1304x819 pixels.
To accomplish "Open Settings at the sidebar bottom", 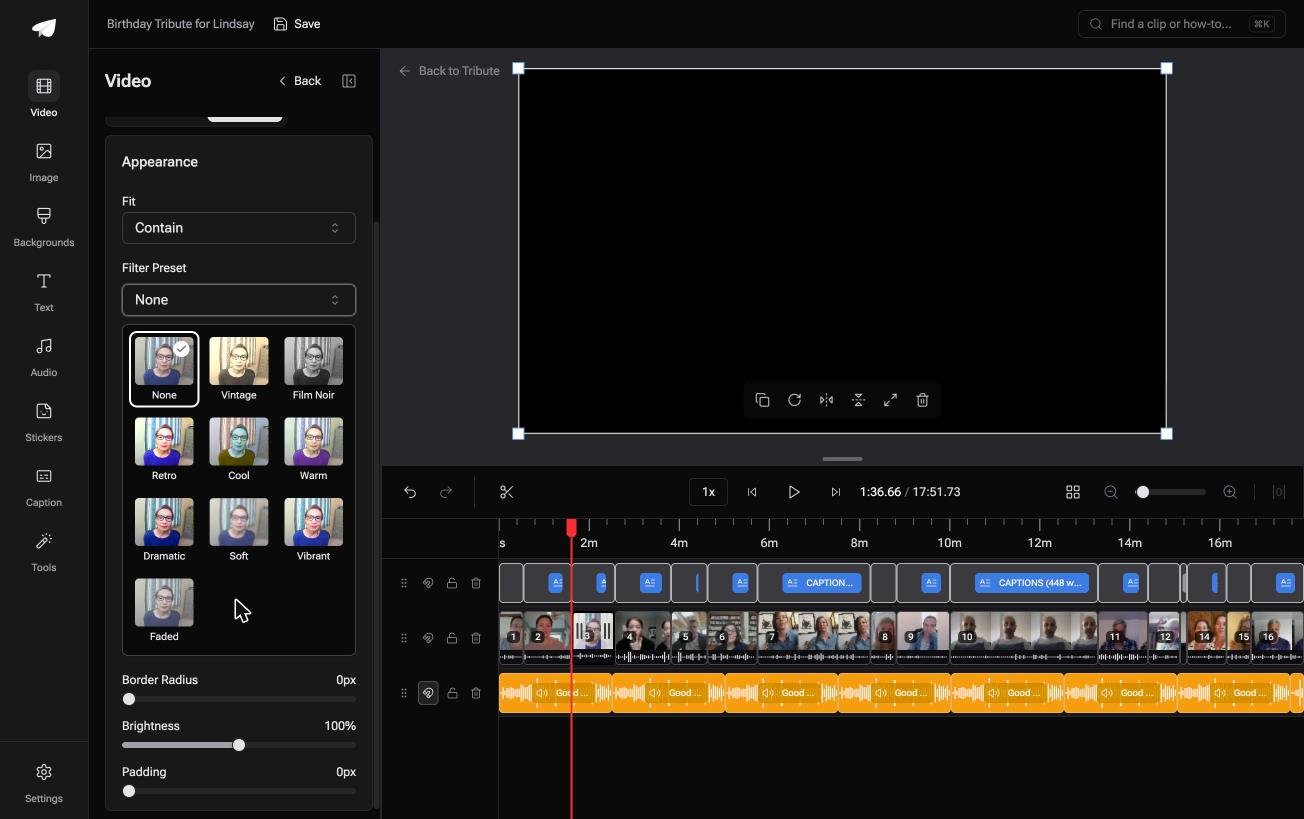I will 44,782.
